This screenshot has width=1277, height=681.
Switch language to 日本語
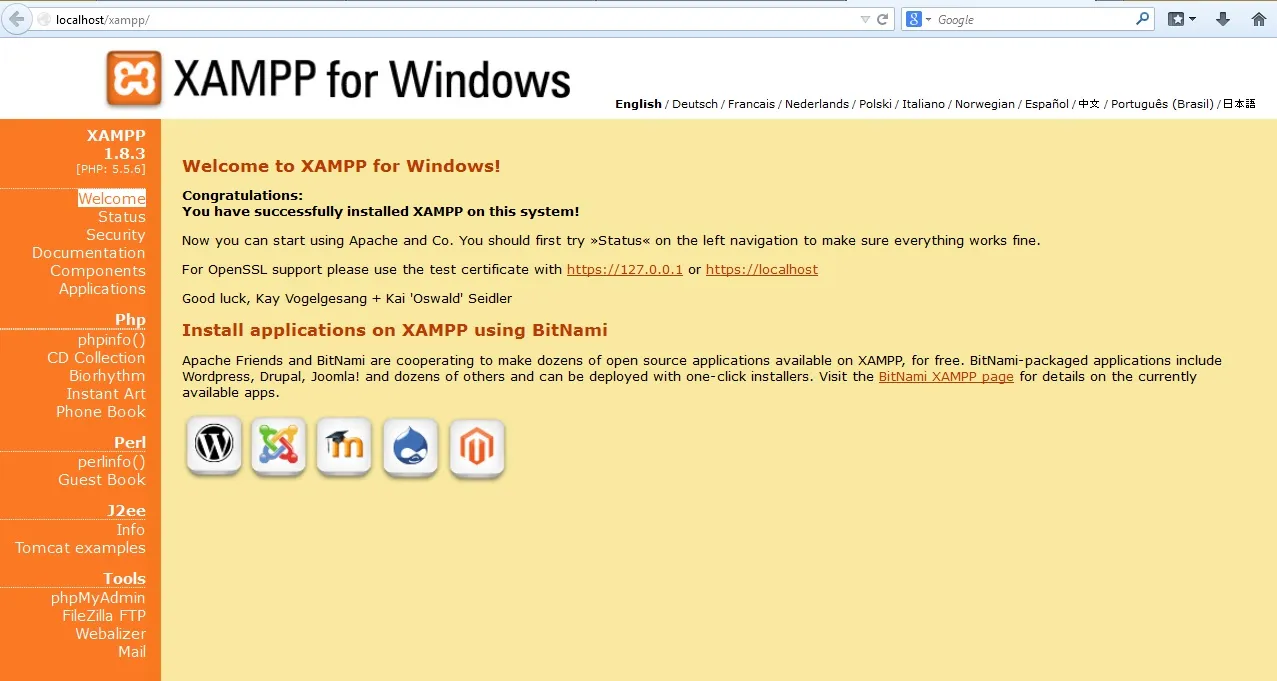[x=1239, y=104]
